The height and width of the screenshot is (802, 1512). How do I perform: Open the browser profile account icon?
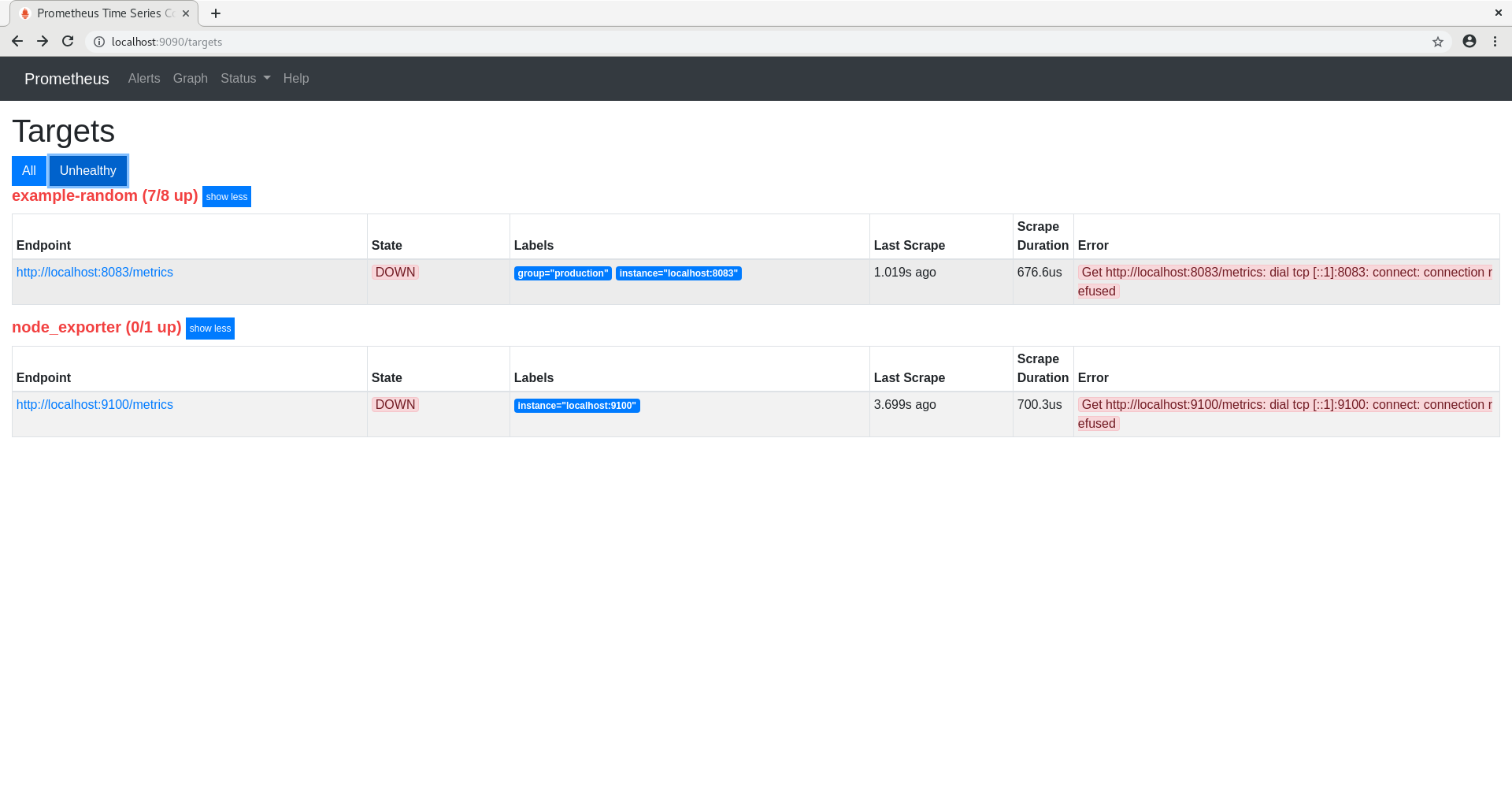(x=1469, y=41)
